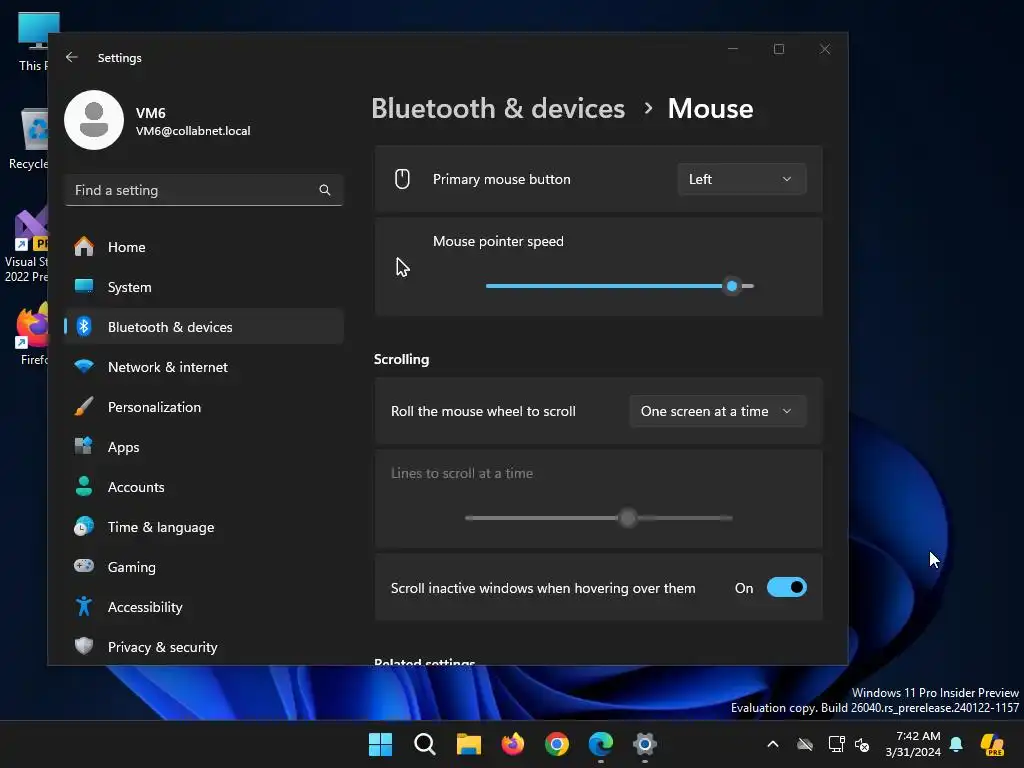Click the Accessibility figure icon
Viewport: 1024px width, 768px height.
point(84,607)
